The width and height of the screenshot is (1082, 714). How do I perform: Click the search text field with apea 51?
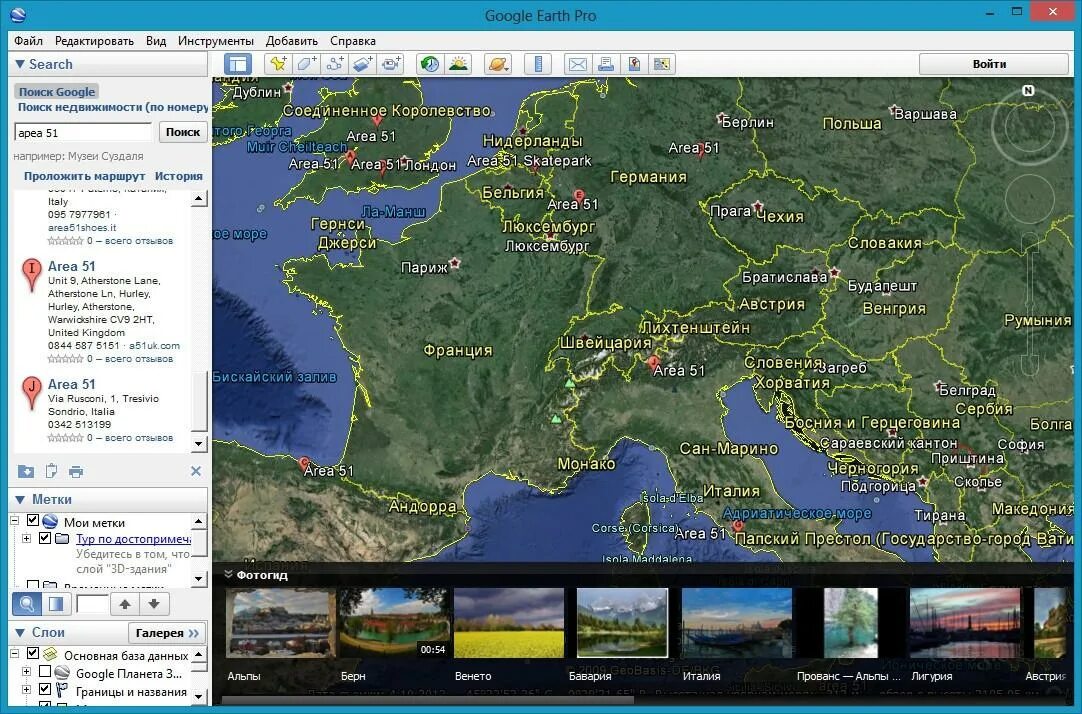(x=83, y=132)
